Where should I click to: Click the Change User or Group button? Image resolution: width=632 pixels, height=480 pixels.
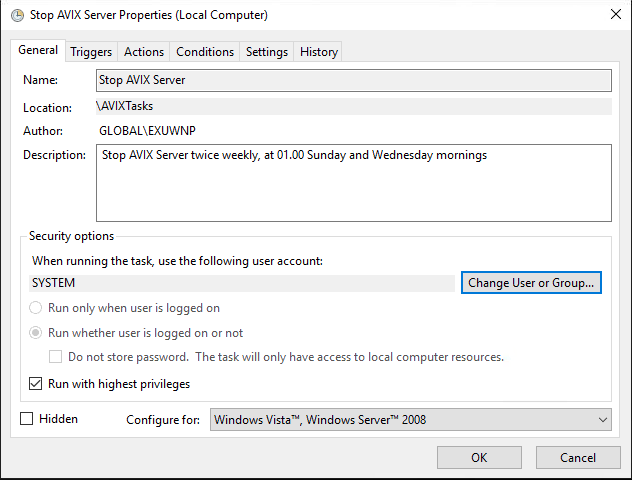(531, 283)
